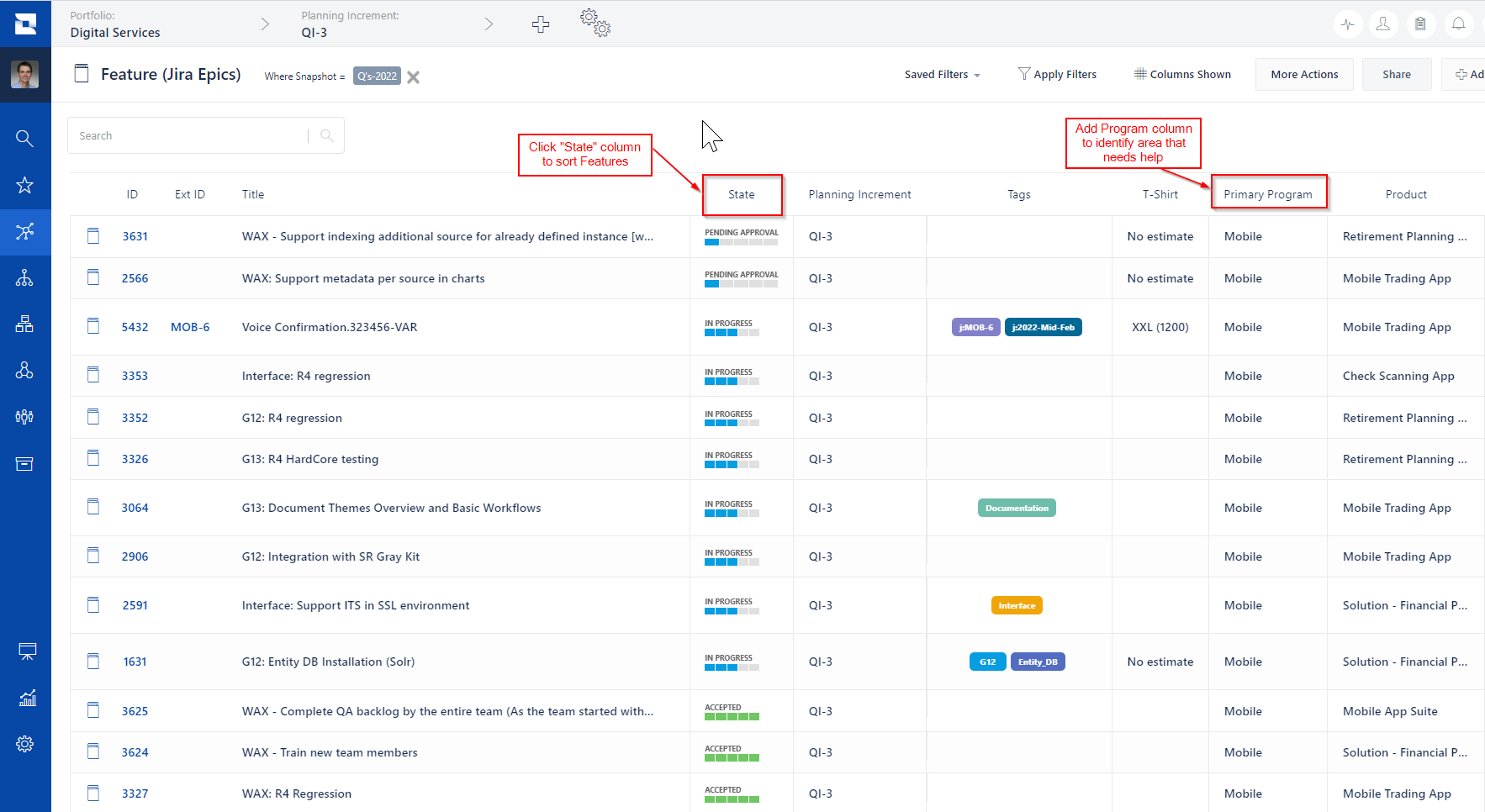Click the Primary Program column header
Viewport: 1485px width, 812px height.
point(1267,194)
